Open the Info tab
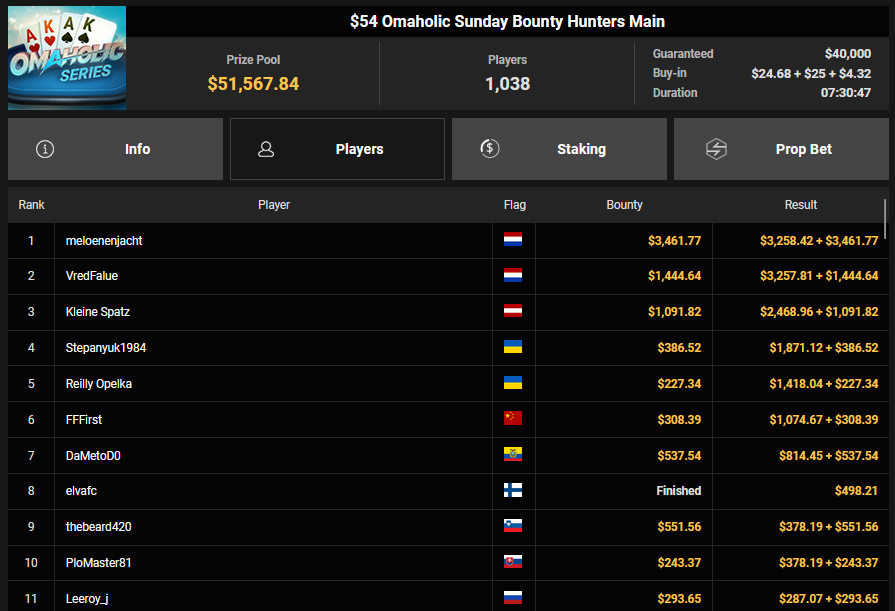895x611 pixels. click(115, 149)
